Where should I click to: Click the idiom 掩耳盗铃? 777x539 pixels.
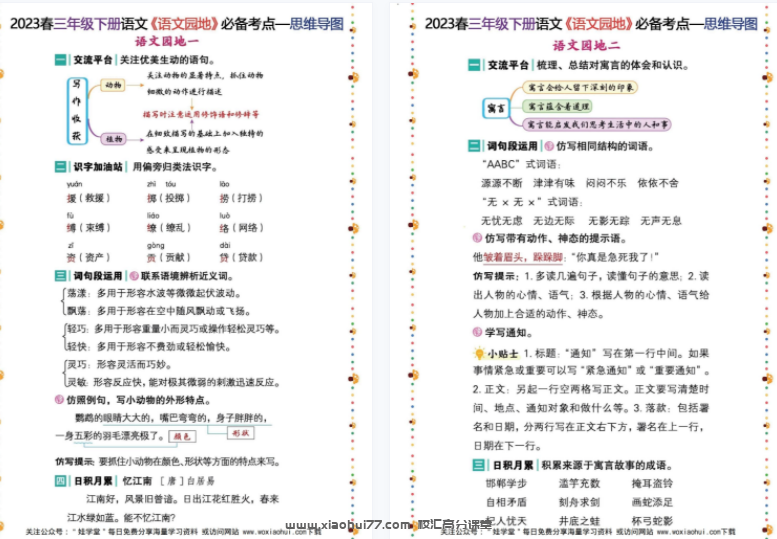(652, 483)
